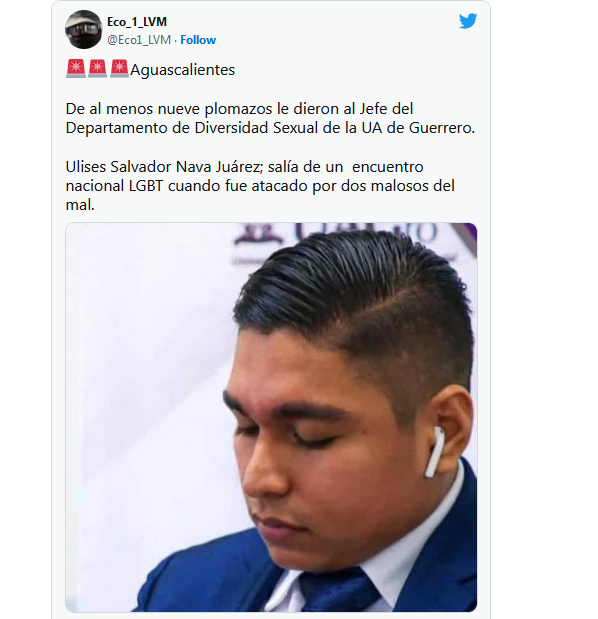
Task: Click the 'nacional LGBT cuando fue atacado' line
Action: pos(260,186)
